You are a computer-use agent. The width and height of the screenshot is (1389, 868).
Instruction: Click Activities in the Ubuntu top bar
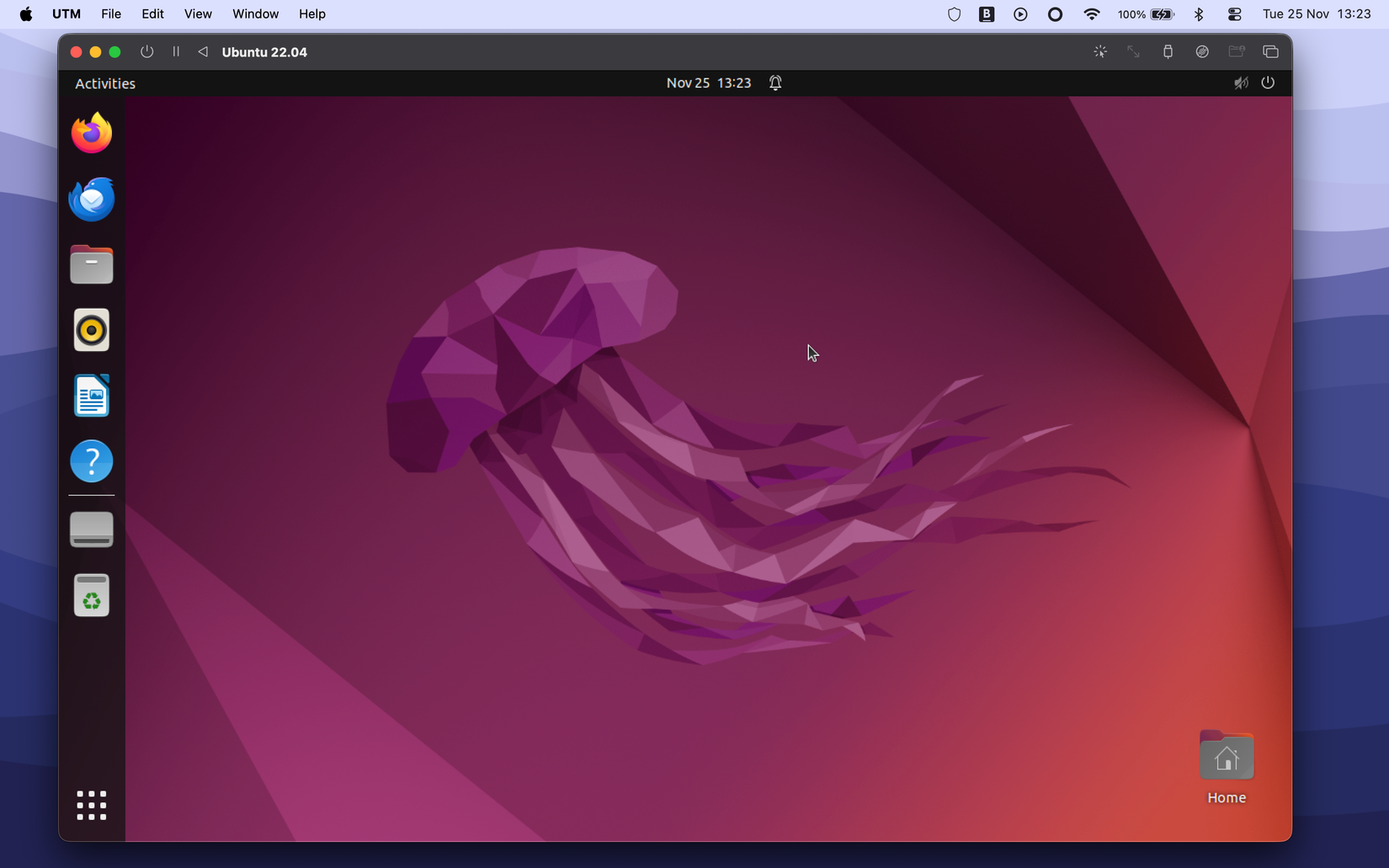pos(104,83)
